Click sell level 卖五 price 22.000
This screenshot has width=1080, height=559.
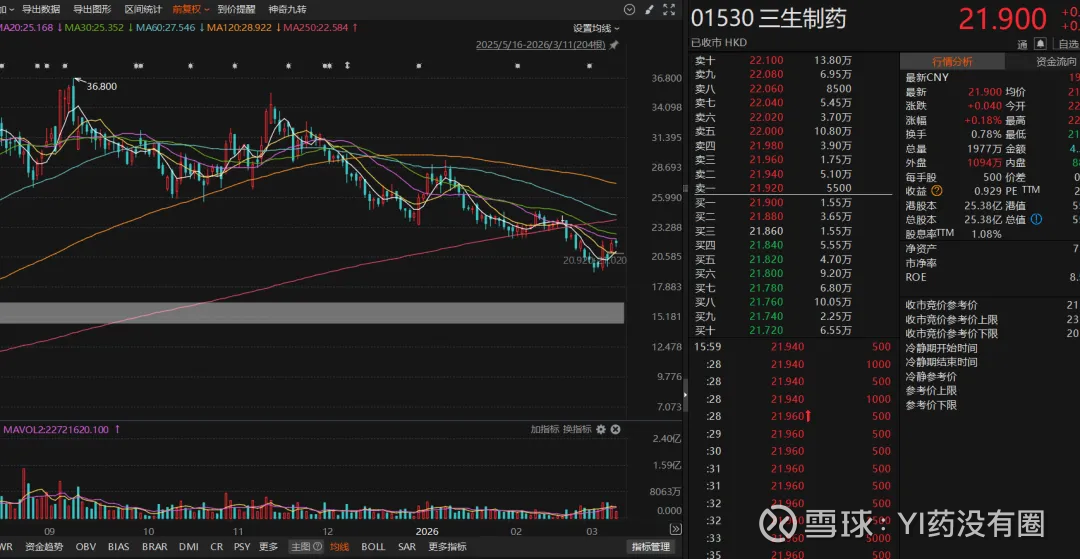(x=767, y=131)
